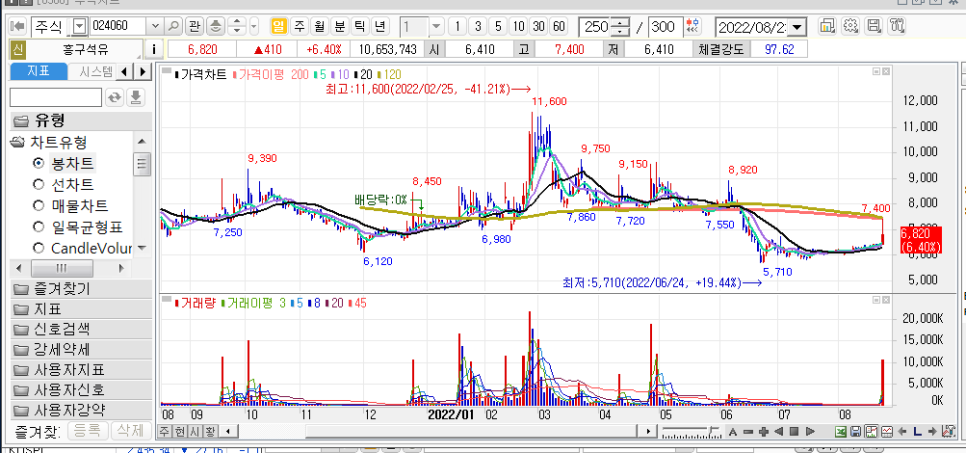Click the refresh icon beside indicator search

click(115, 97)
